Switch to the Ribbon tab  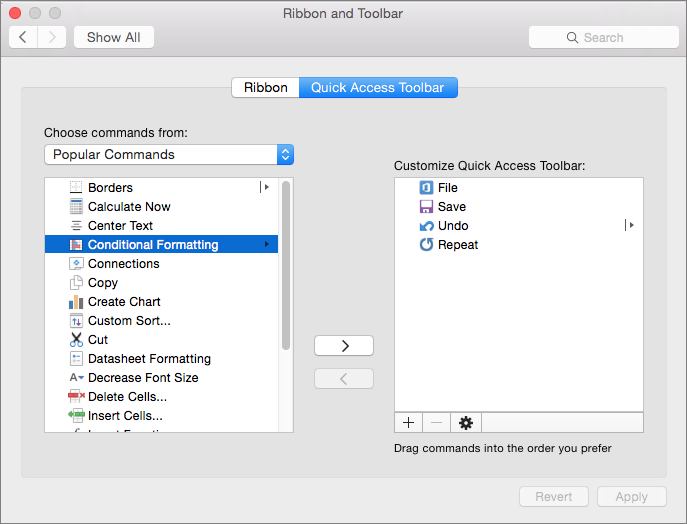pos(265,88)
